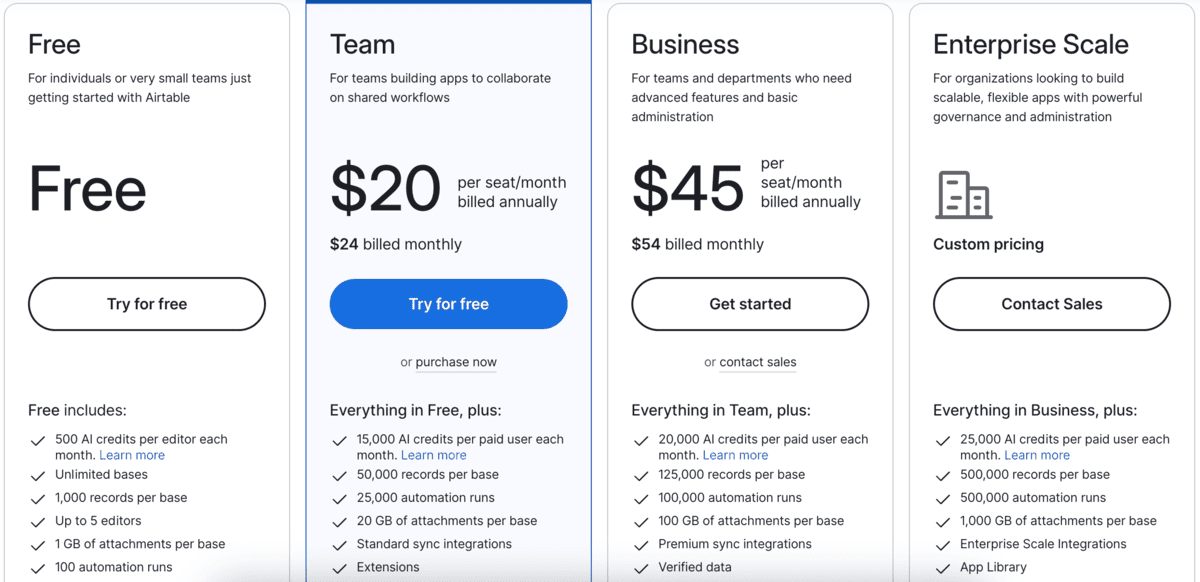This screenshot has width=1200, height=582.
Task: Click the checkmark next to 50,000 records per base
Action: click(340, 476)
